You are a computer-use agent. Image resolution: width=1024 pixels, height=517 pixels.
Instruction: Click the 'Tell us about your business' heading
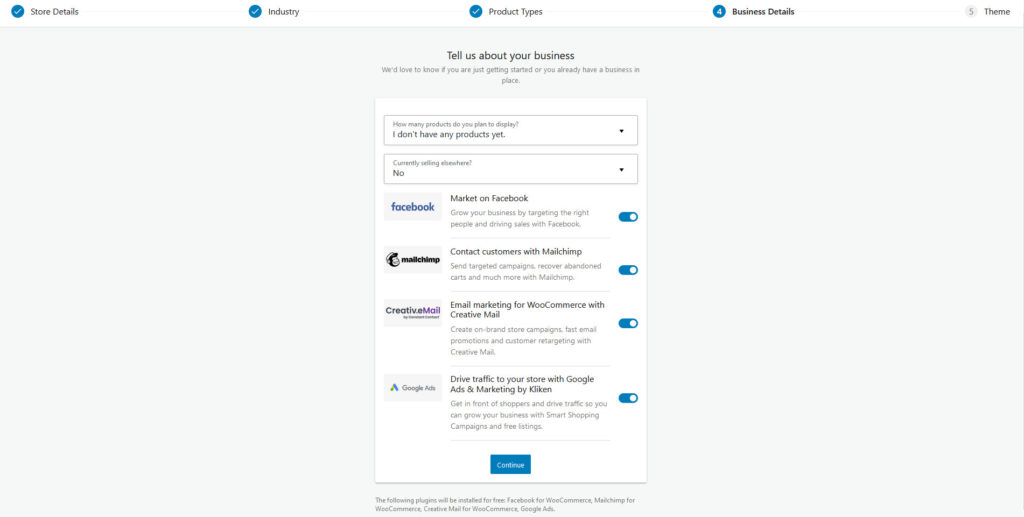511,55
